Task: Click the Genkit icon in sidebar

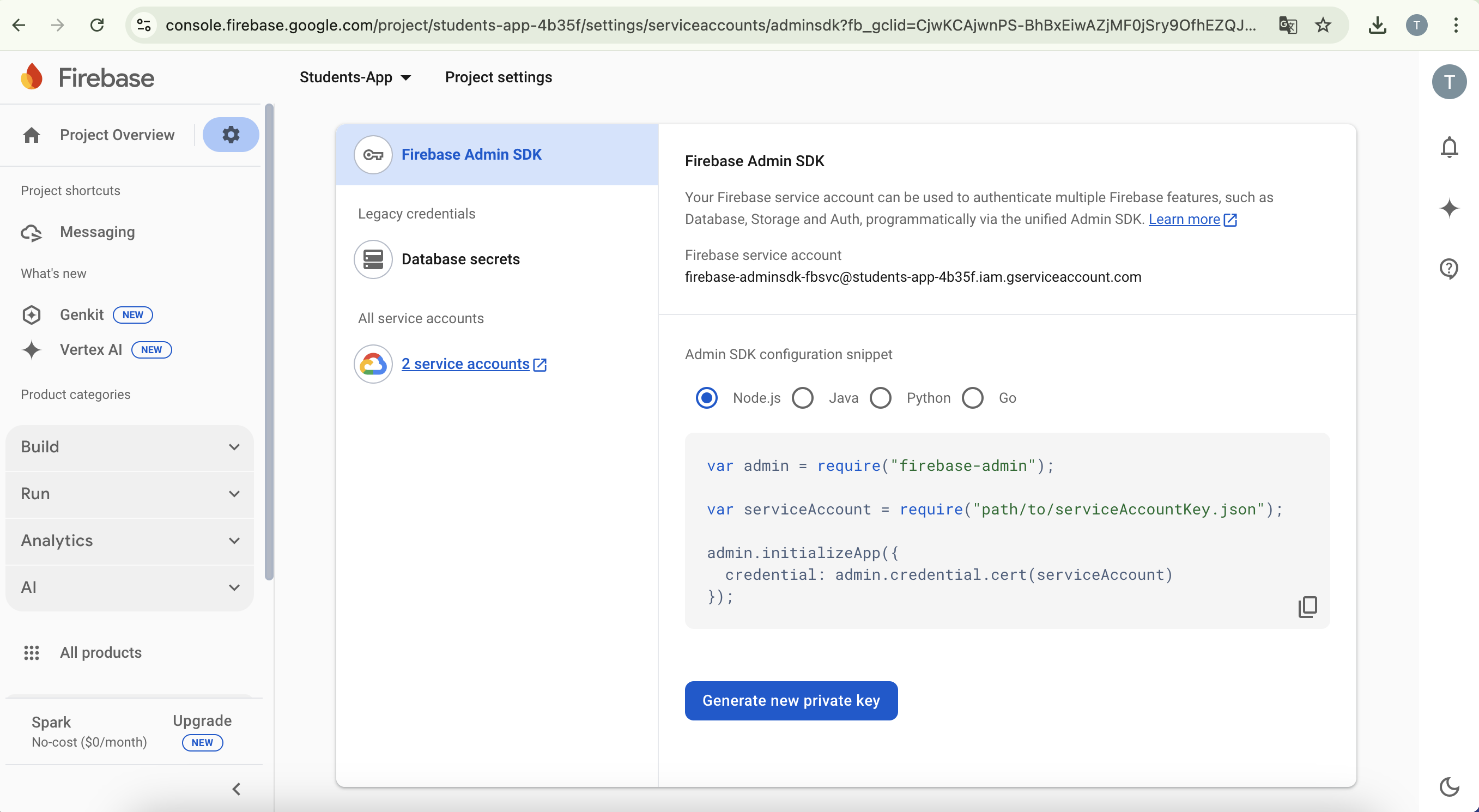Action: click(x=32, y=314)
